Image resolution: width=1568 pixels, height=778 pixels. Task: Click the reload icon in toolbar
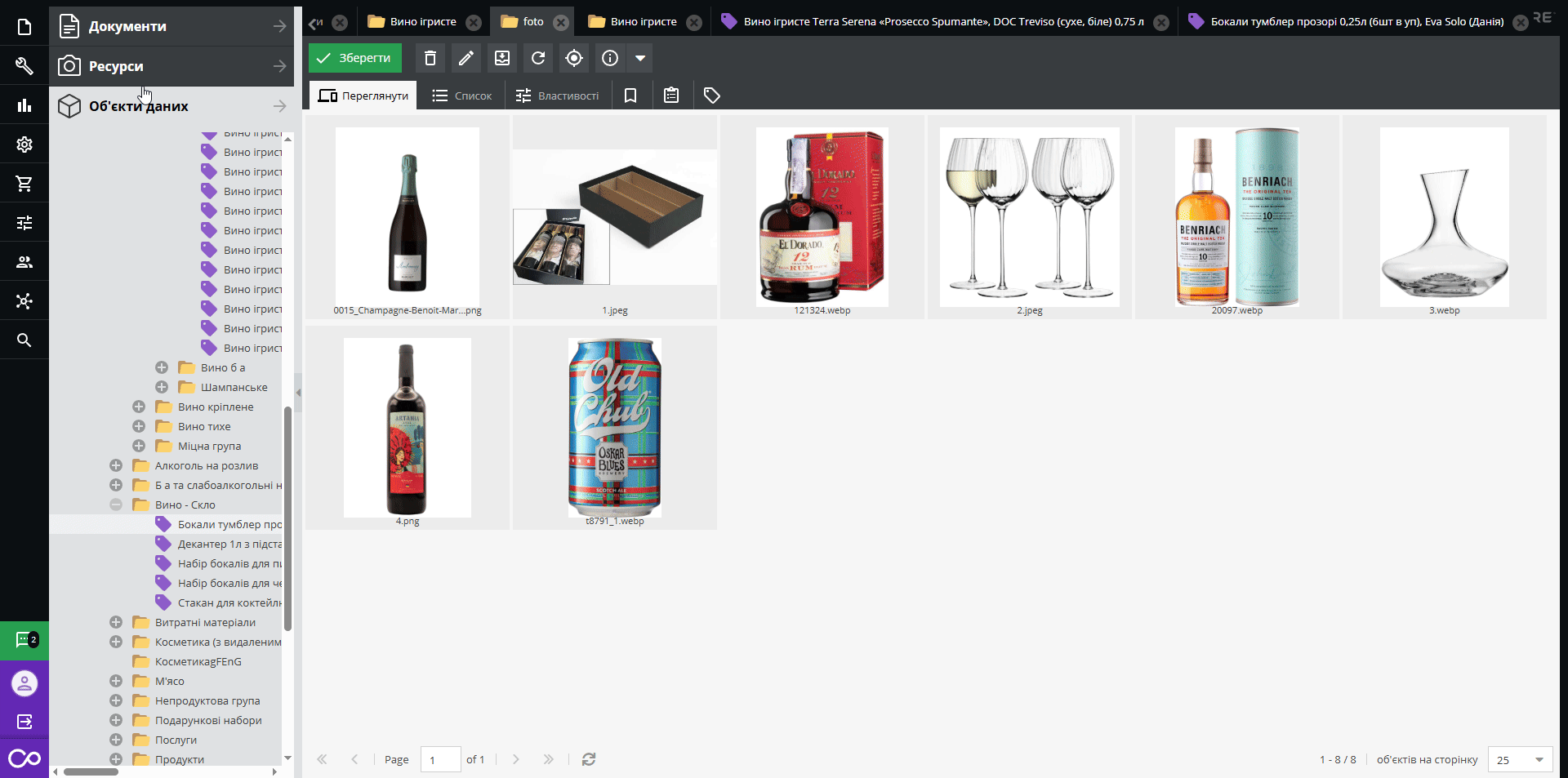(538, 58)
